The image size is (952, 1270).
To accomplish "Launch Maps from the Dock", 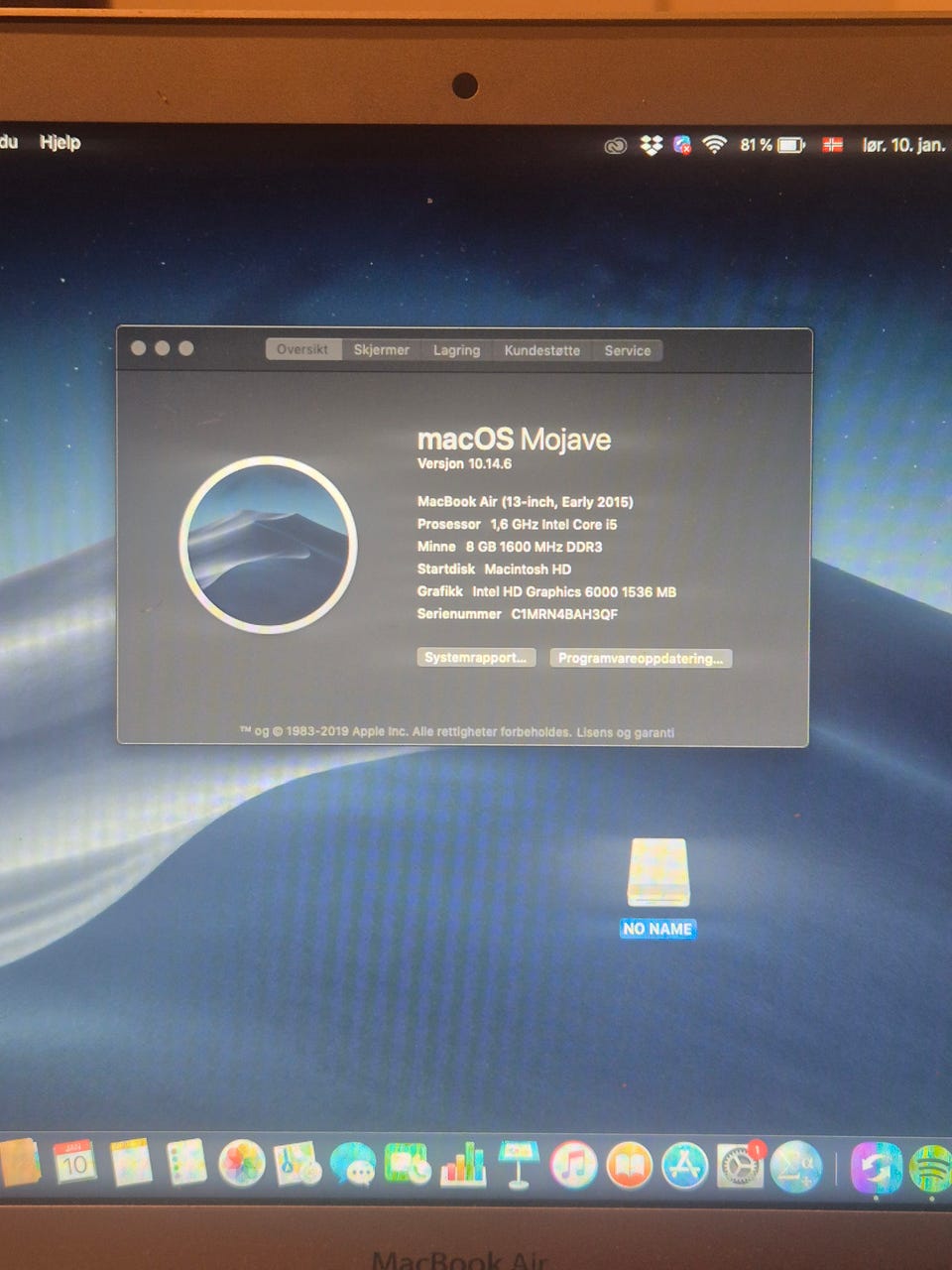I will (297, 1164).
